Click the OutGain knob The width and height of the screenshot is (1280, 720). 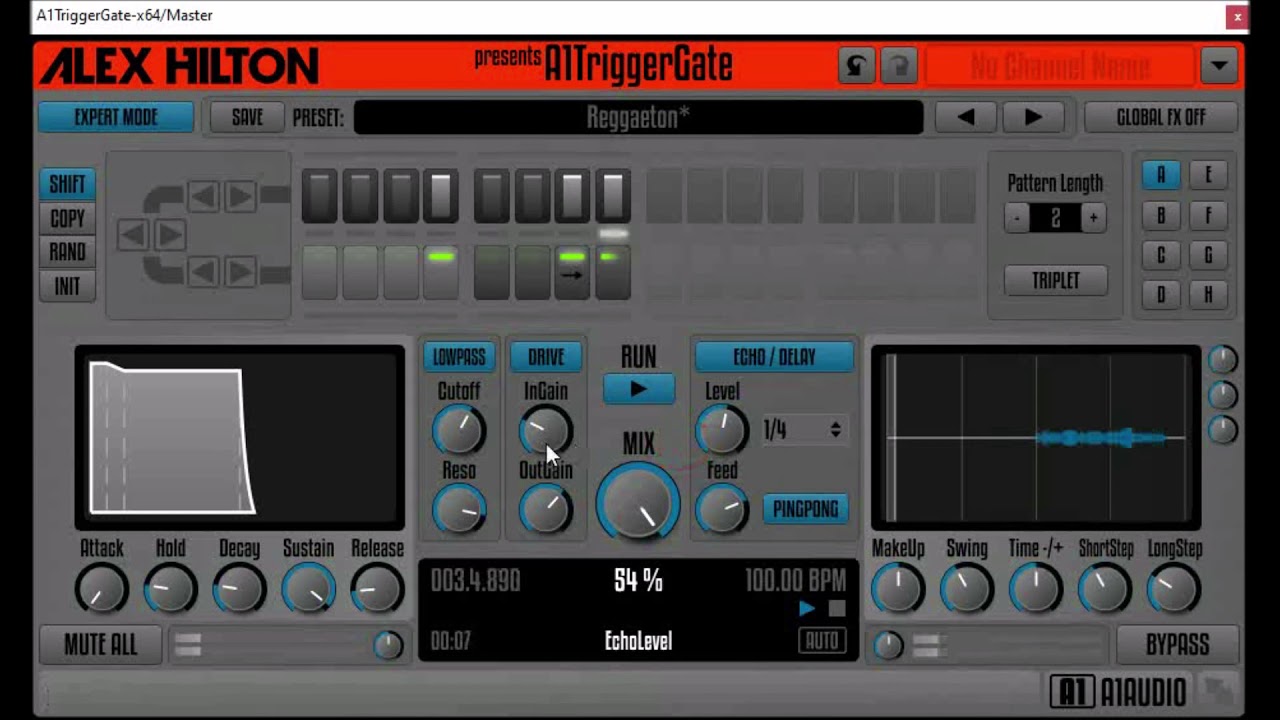[x=546, y=510]
